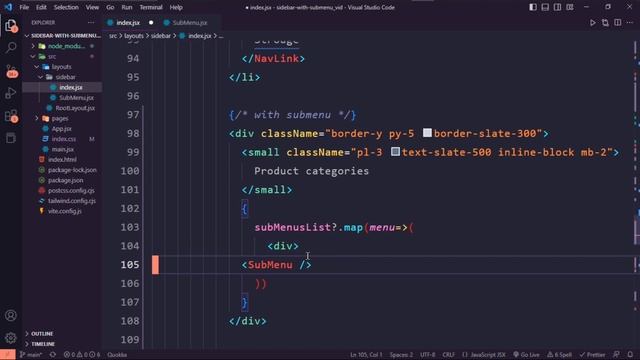Click text-slate-500 color swatch
This screenshot has width=640, height=360.
coord(395,151)
